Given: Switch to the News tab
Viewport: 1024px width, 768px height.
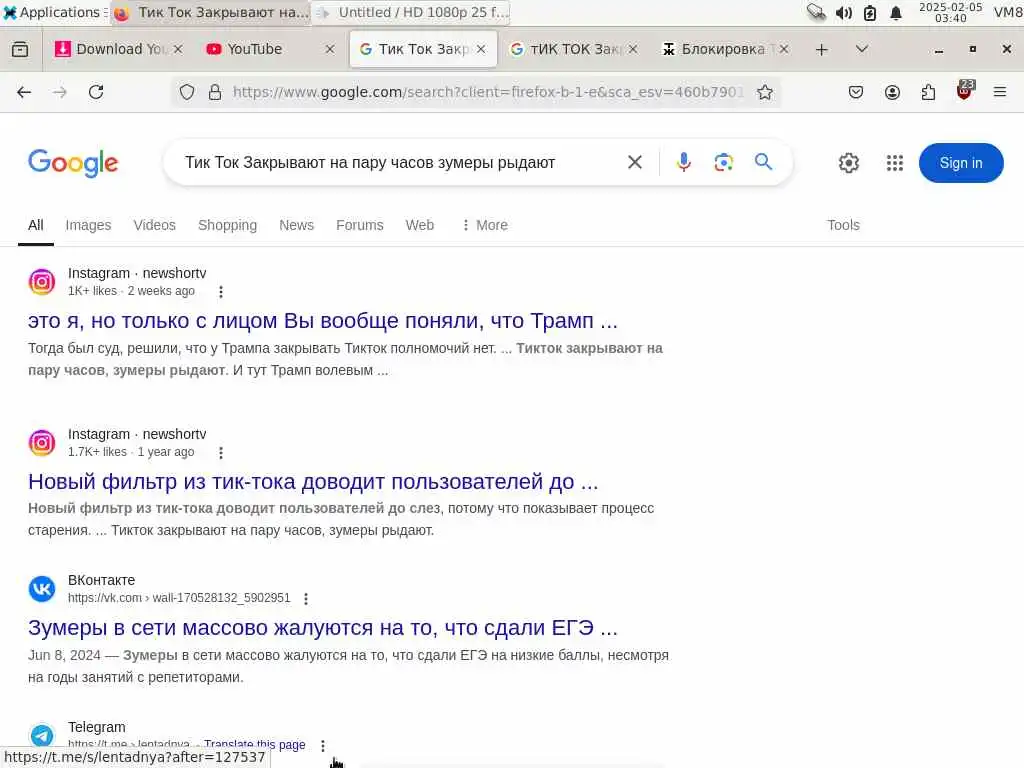Looking at the screenshot, I should tap(296, 225).
